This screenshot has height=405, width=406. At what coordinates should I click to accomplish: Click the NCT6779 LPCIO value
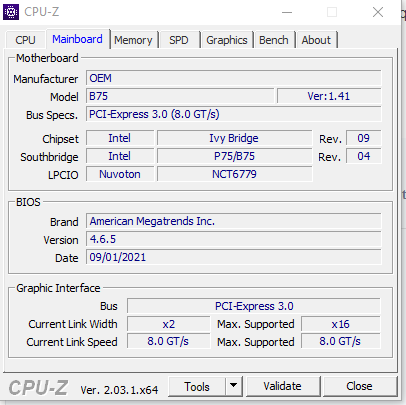[x=235, y=174]
